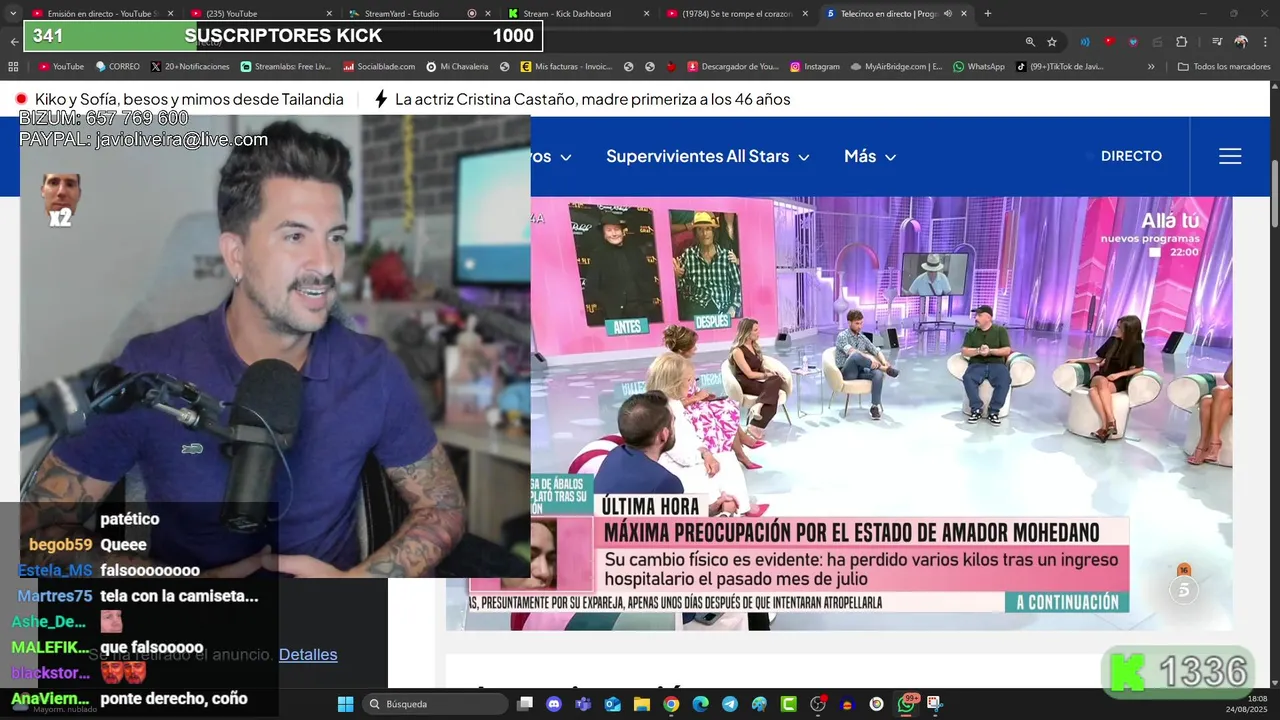Open Telegram from the taskbar
Screen dimensions: 1280x720
[730, 704]
